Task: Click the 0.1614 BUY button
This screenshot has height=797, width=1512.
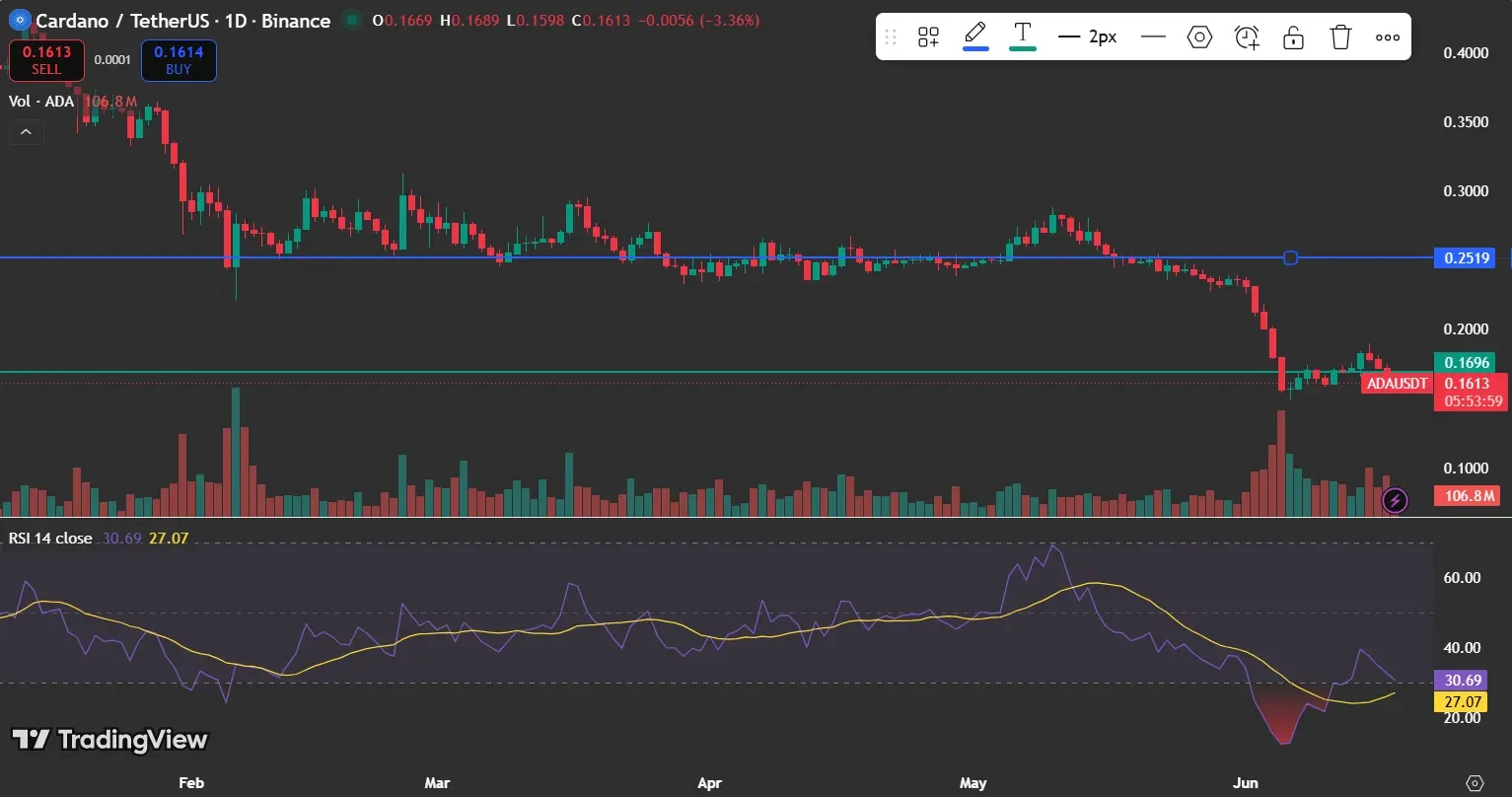Action: (179, 60)
